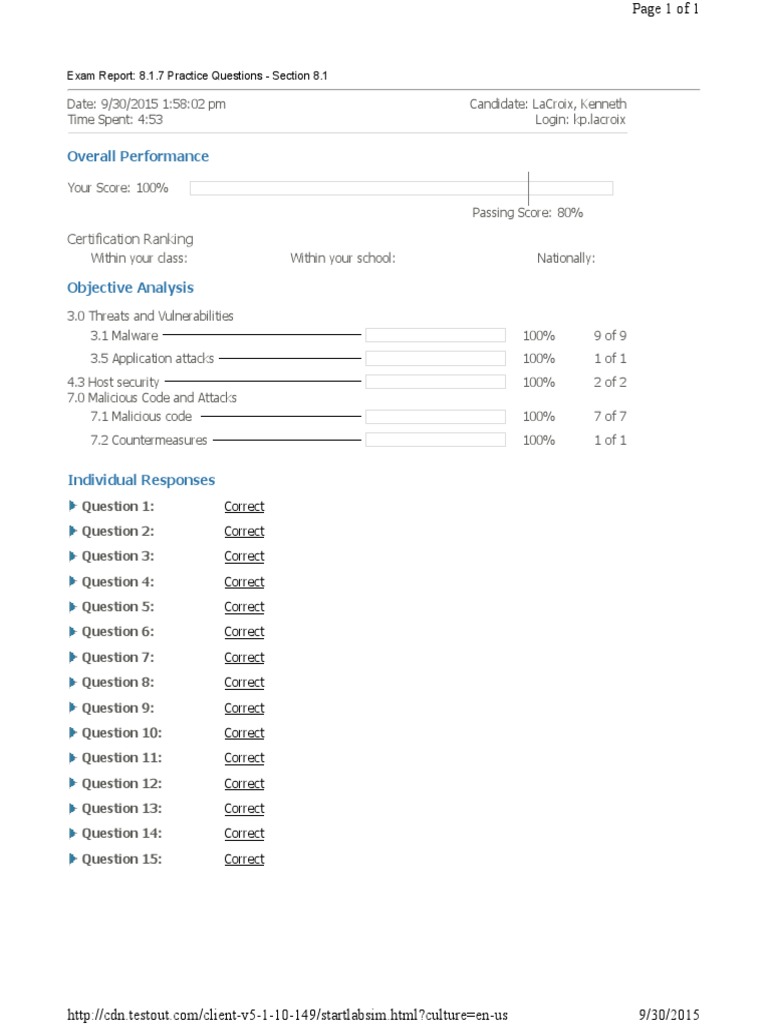Screen dimensions: 768x1024
Task: Open the Correct link for Question 1
Action: 244,506
